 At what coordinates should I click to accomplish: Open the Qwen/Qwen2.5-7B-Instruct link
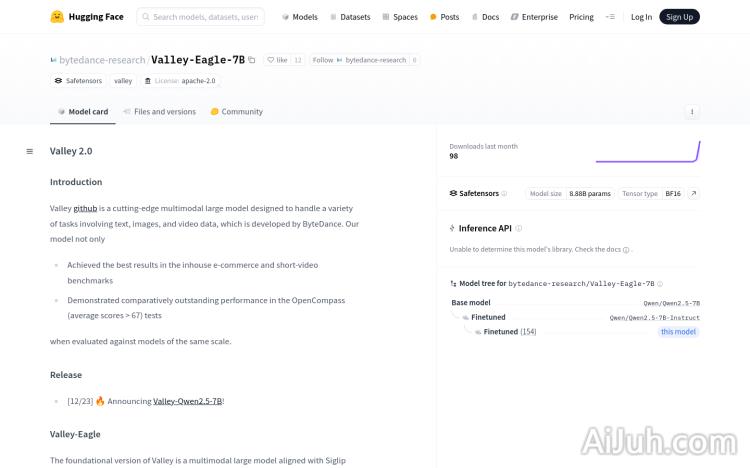654,318
